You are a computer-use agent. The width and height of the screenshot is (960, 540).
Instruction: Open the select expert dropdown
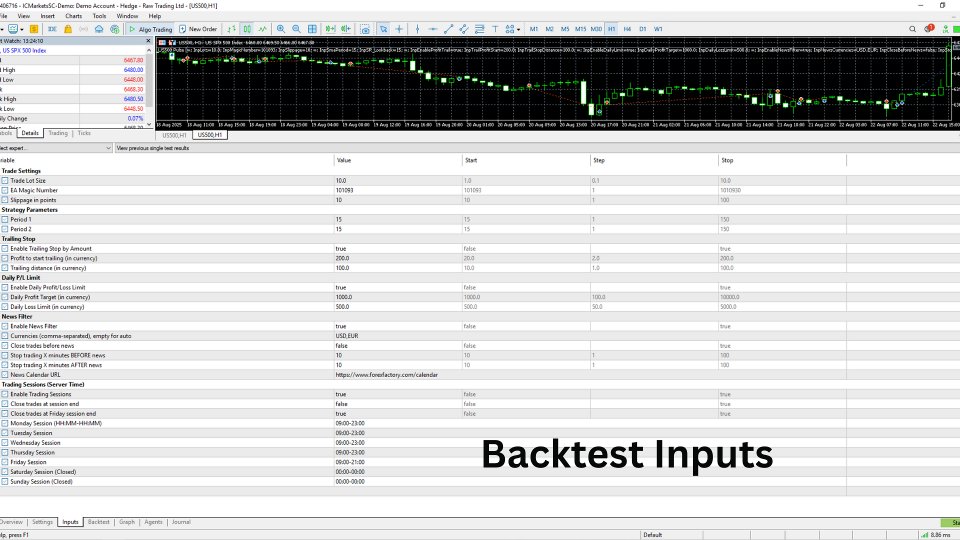(x=56, y=148)
